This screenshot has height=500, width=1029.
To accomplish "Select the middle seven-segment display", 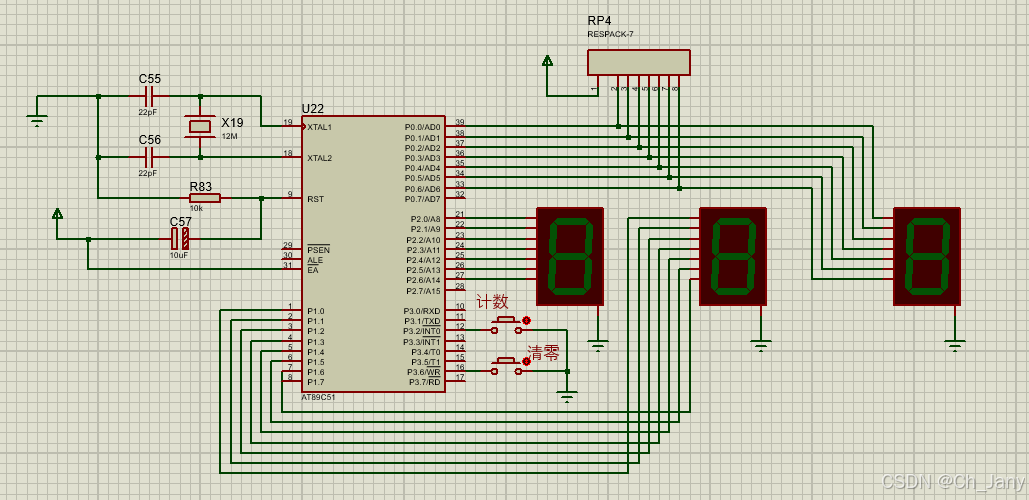I will click(732, 257).
